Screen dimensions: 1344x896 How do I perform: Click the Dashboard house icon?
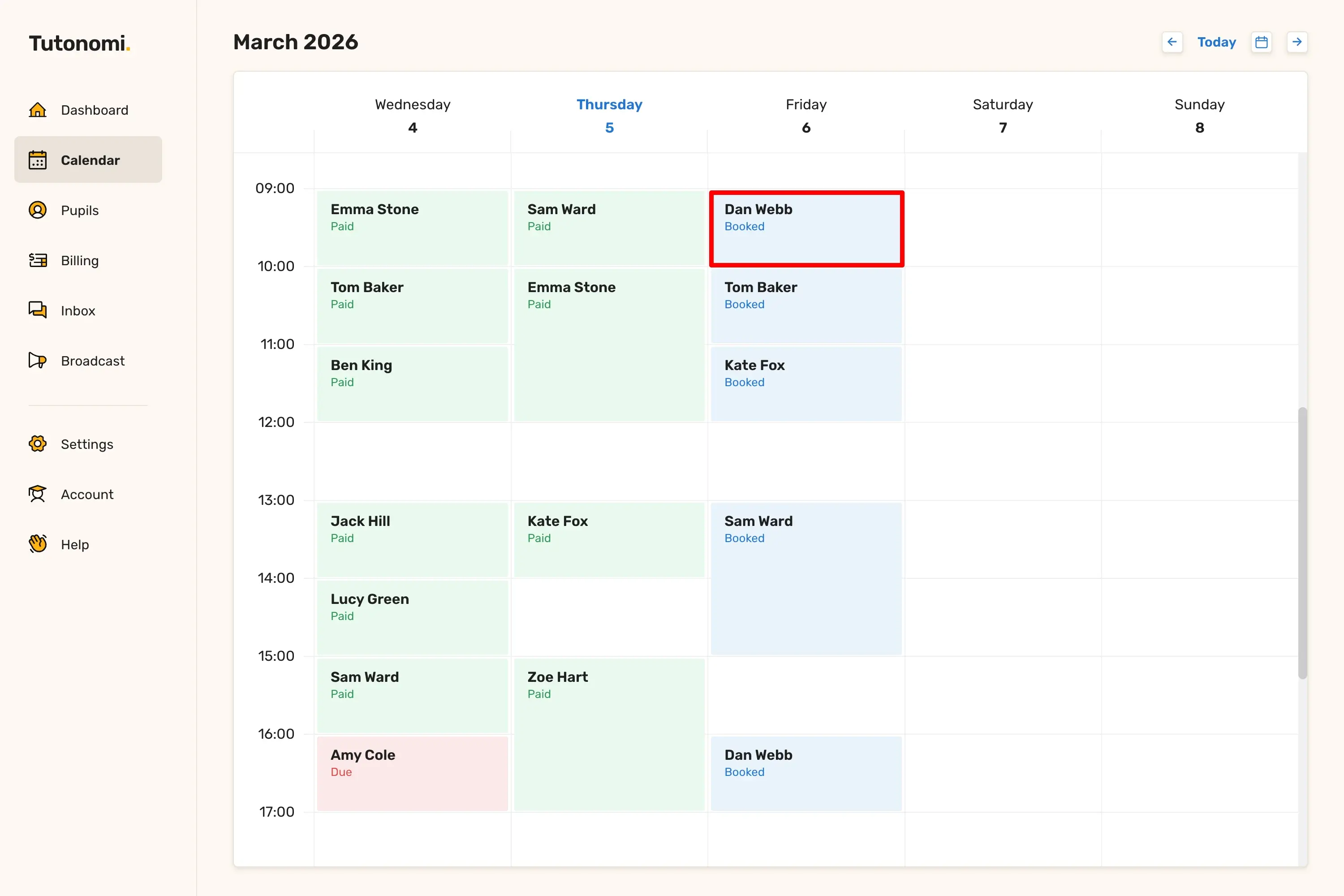38,110
